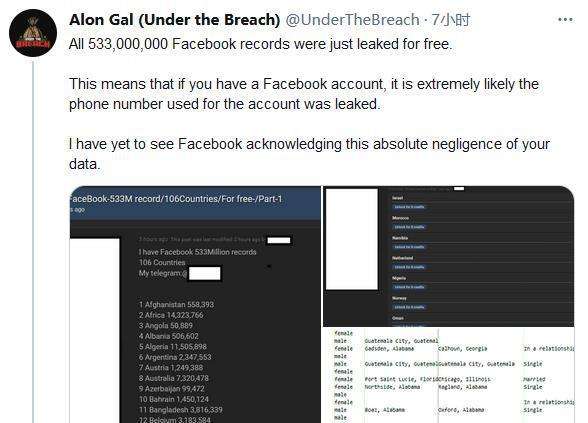Image resolution: width=588 pixels, height=423 pixels.
Task: Open the tweet's timestamp link
Action: [x=450, y=20]
